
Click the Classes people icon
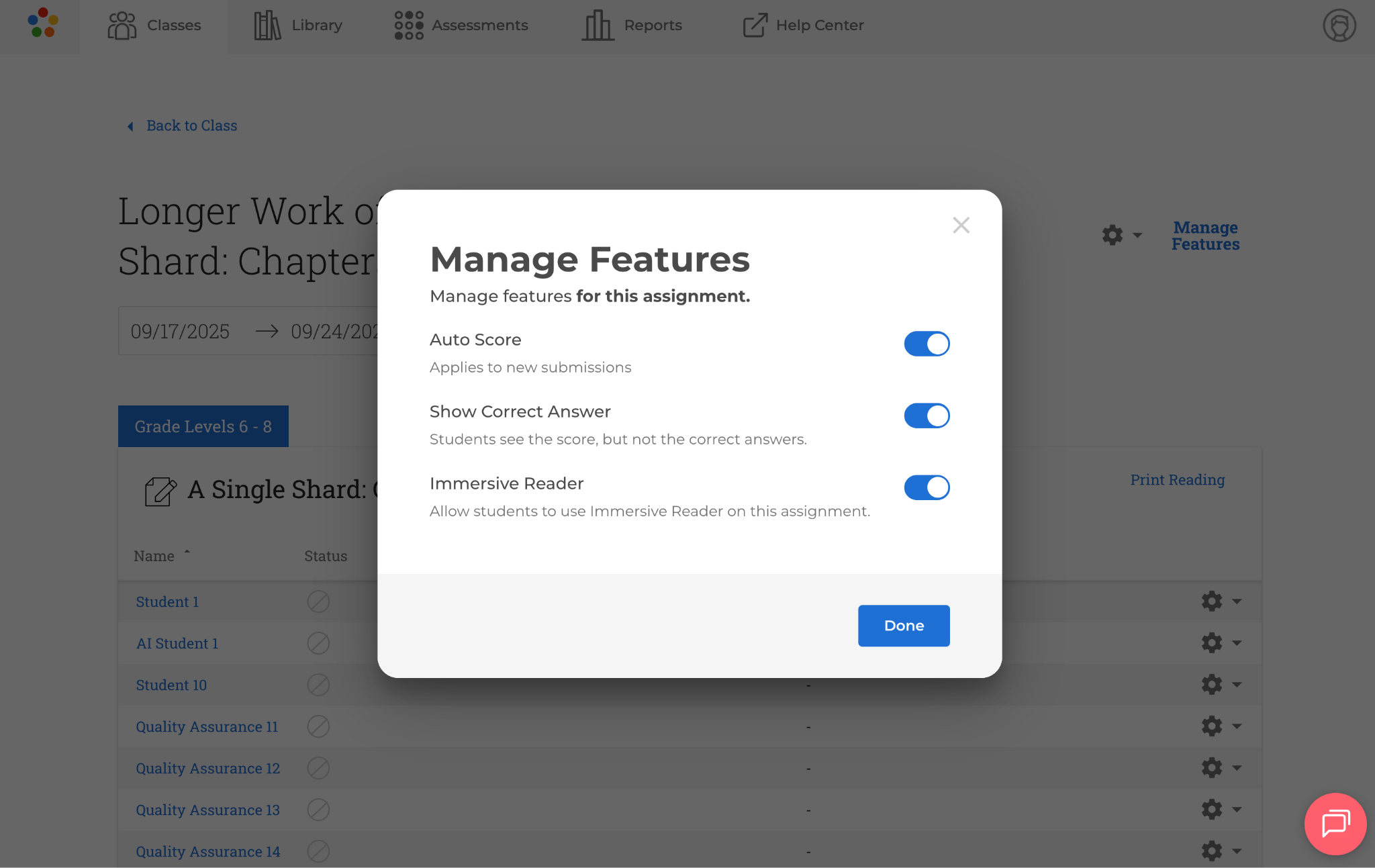click(122, 26)
